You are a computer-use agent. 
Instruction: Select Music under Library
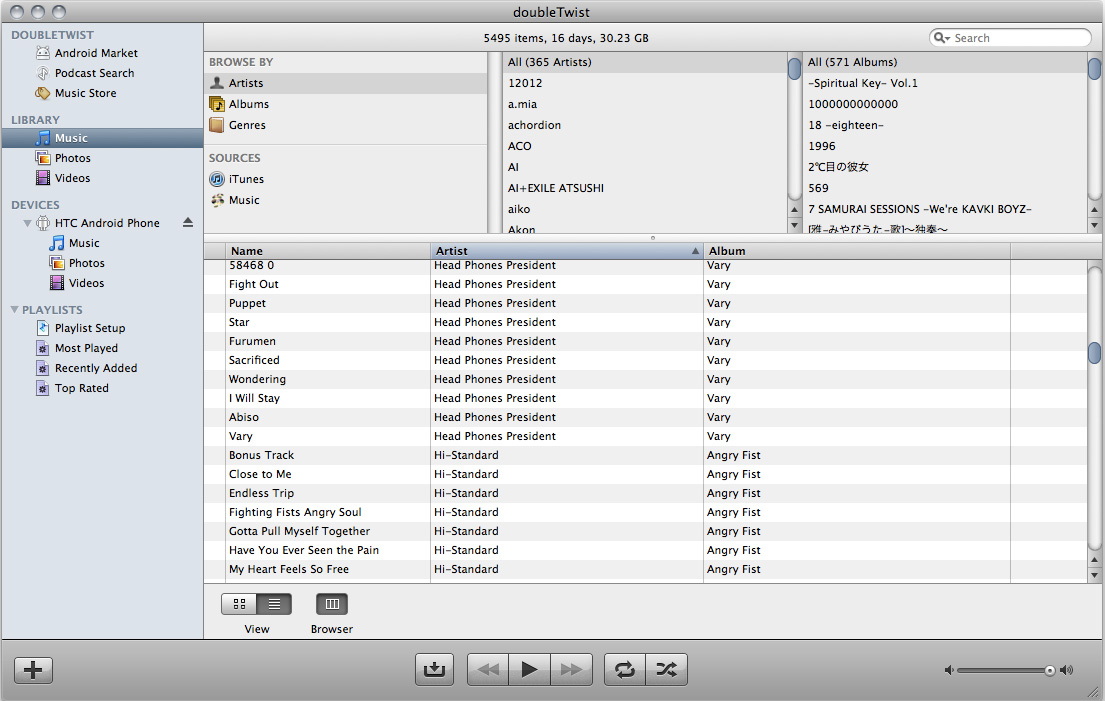[102, 138]
